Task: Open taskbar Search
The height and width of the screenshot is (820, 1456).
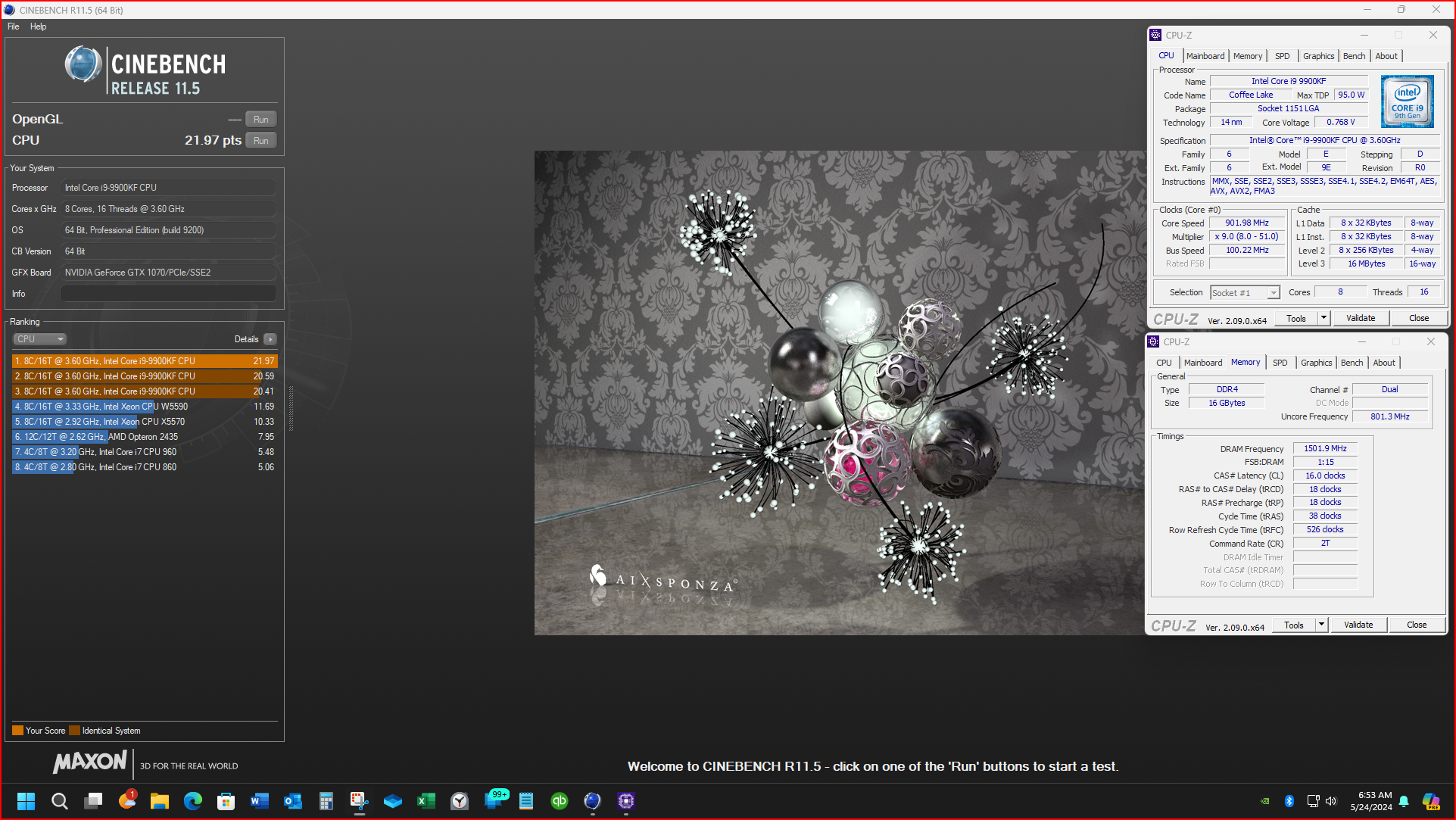Action: pyautogui.click(x=60, y=801)
